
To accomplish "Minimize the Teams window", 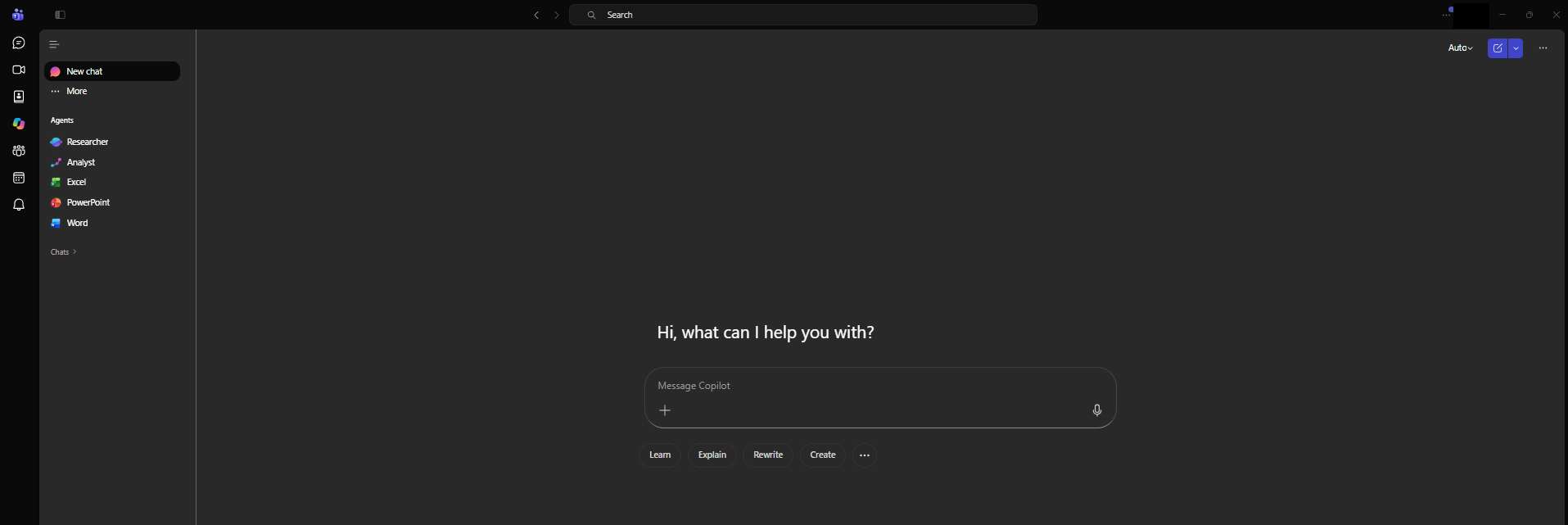I will 1502,15.
